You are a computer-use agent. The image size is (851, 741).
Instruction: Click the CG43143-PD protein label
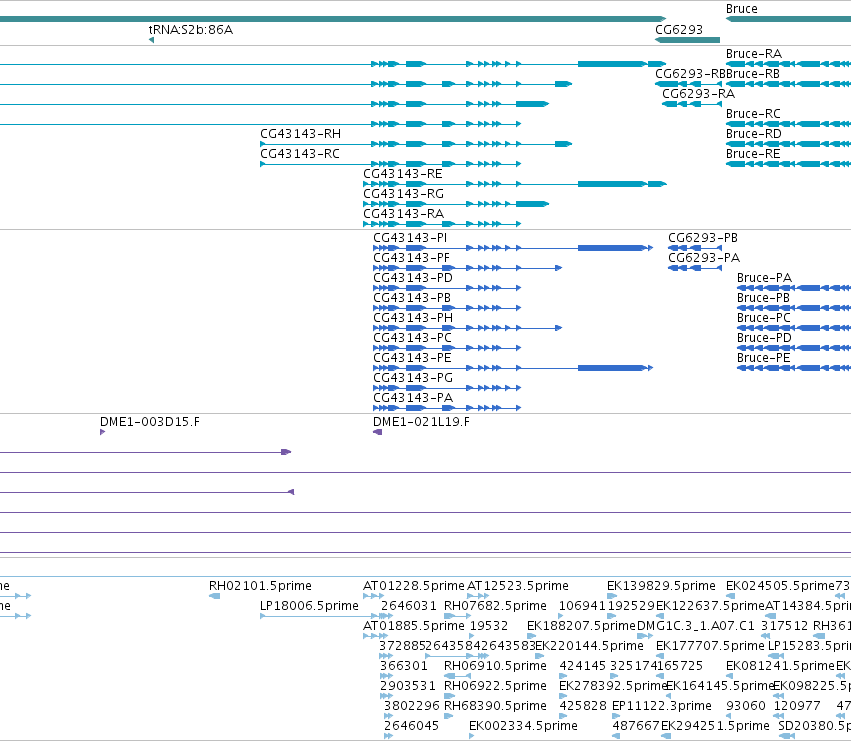pos(413,278)
